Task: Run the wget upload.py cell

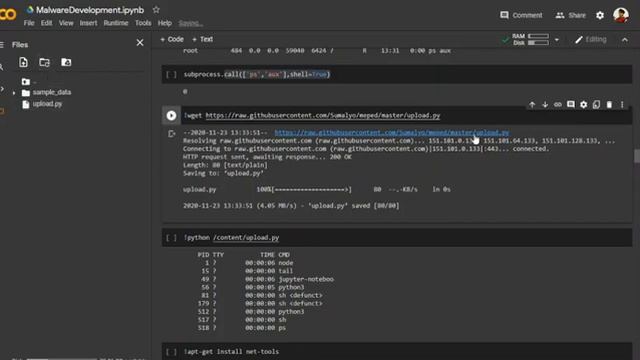Action: pos(171,116)
